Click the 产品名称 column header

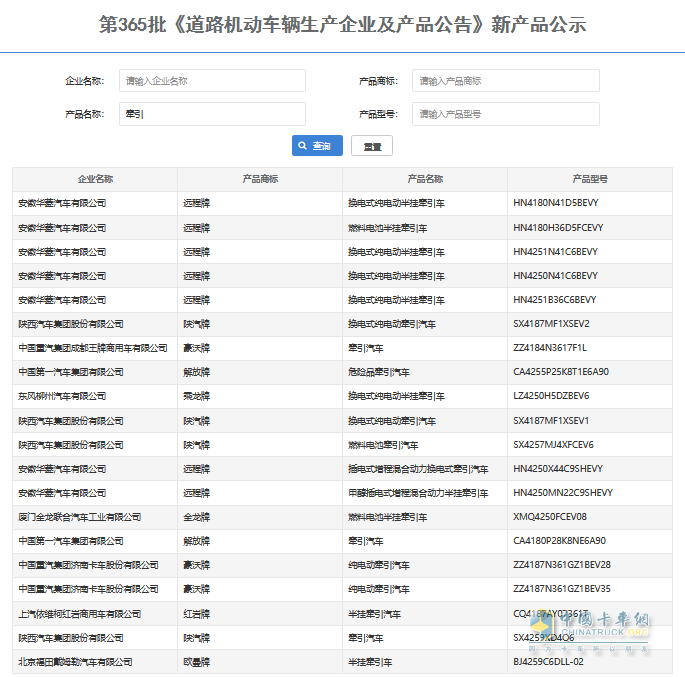(x=425, y=179)
